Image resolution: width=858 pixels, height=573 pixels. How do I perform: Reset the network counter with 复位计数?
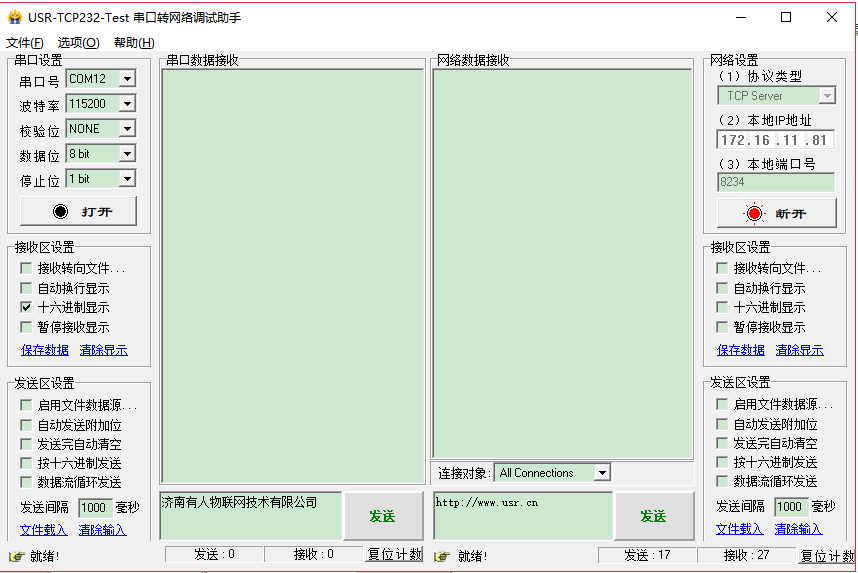(x=826, y=556)
